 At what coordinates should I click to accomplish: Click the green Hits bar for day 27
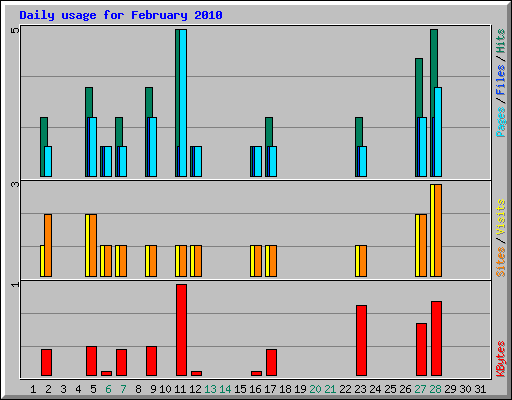(x=419, y=88)
